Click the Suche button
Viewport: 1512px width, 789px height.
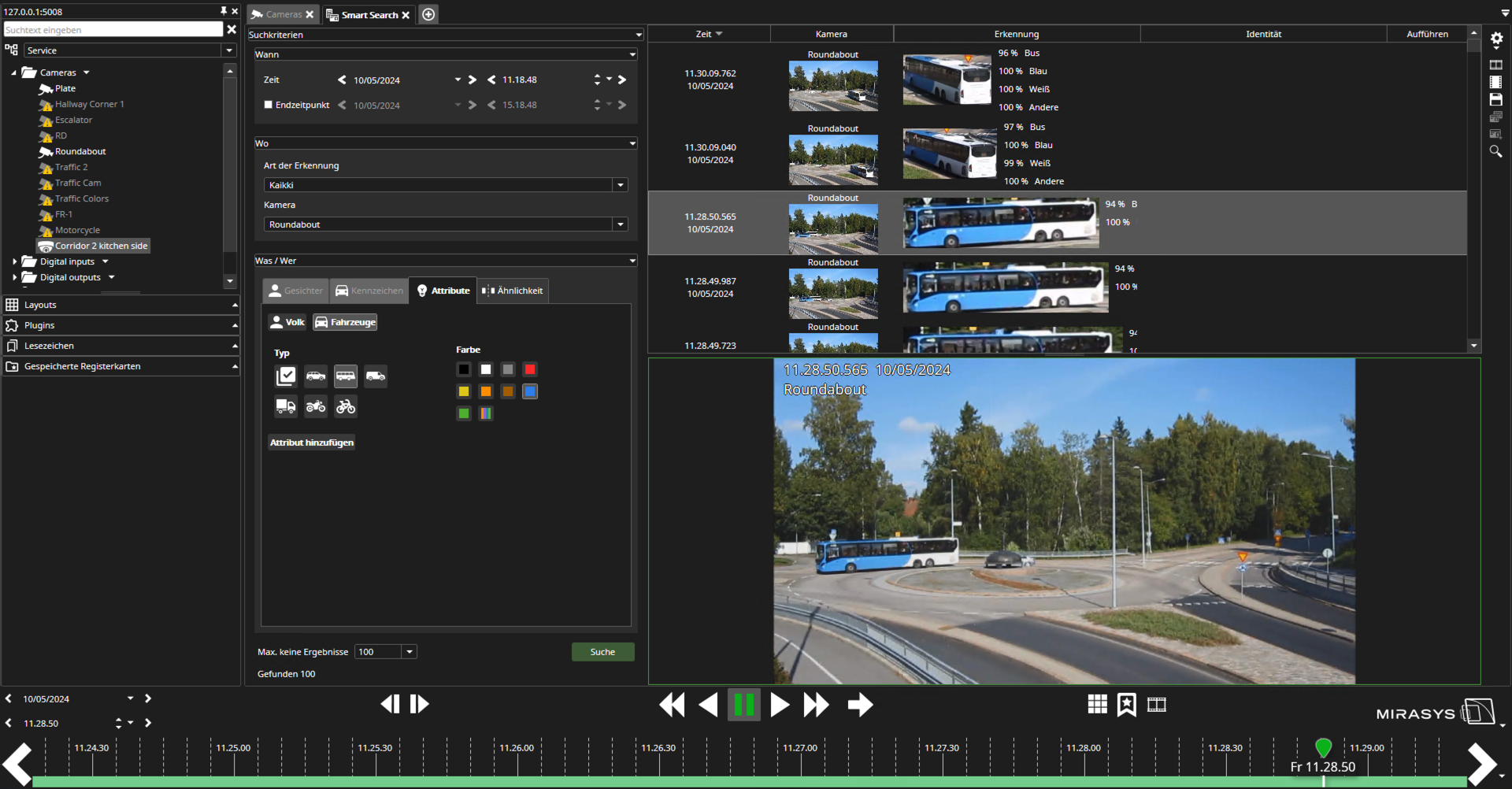[602, 652]
